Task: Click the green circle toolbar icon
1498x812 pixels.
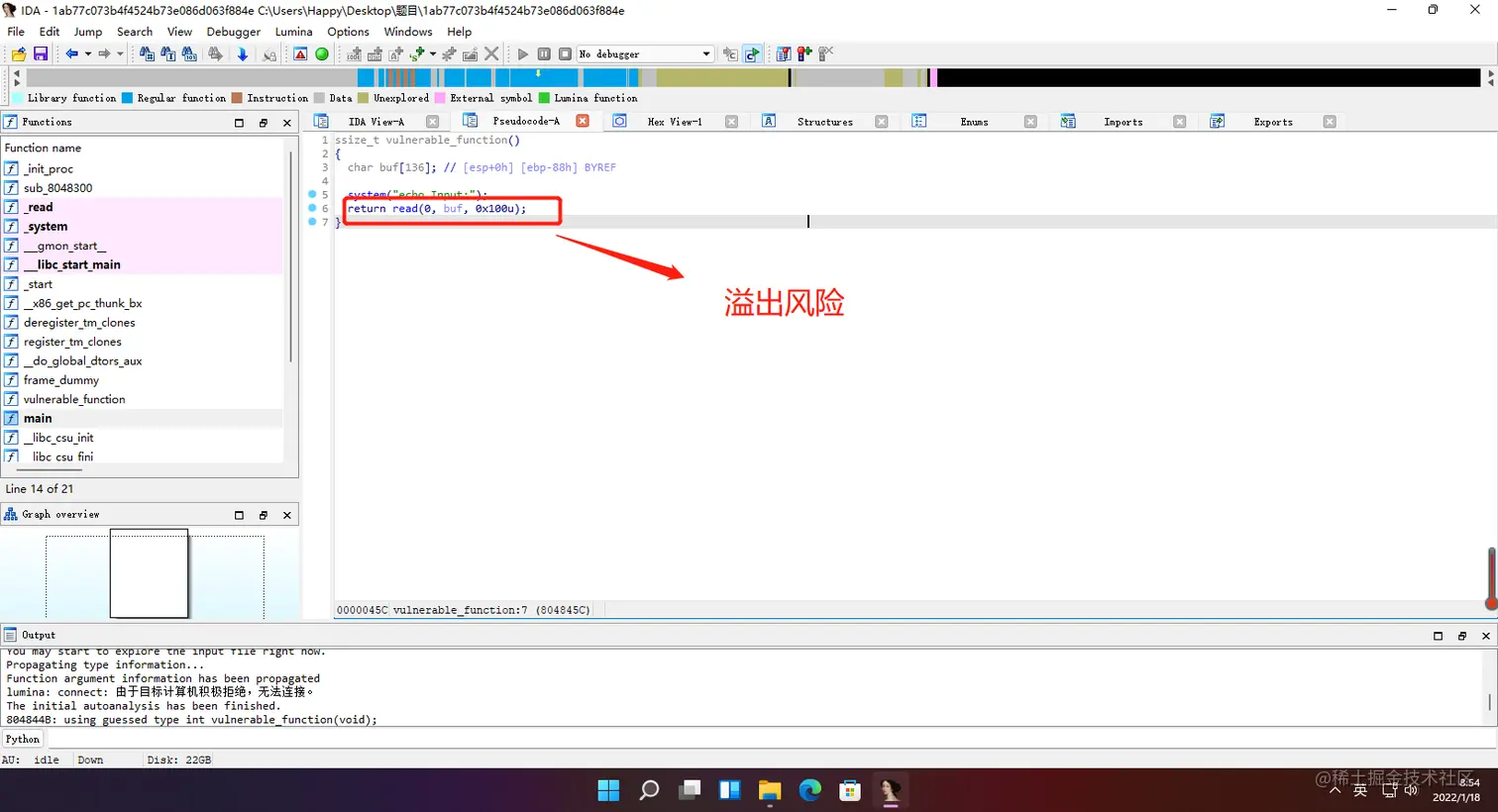Action: tap(322, 53)
